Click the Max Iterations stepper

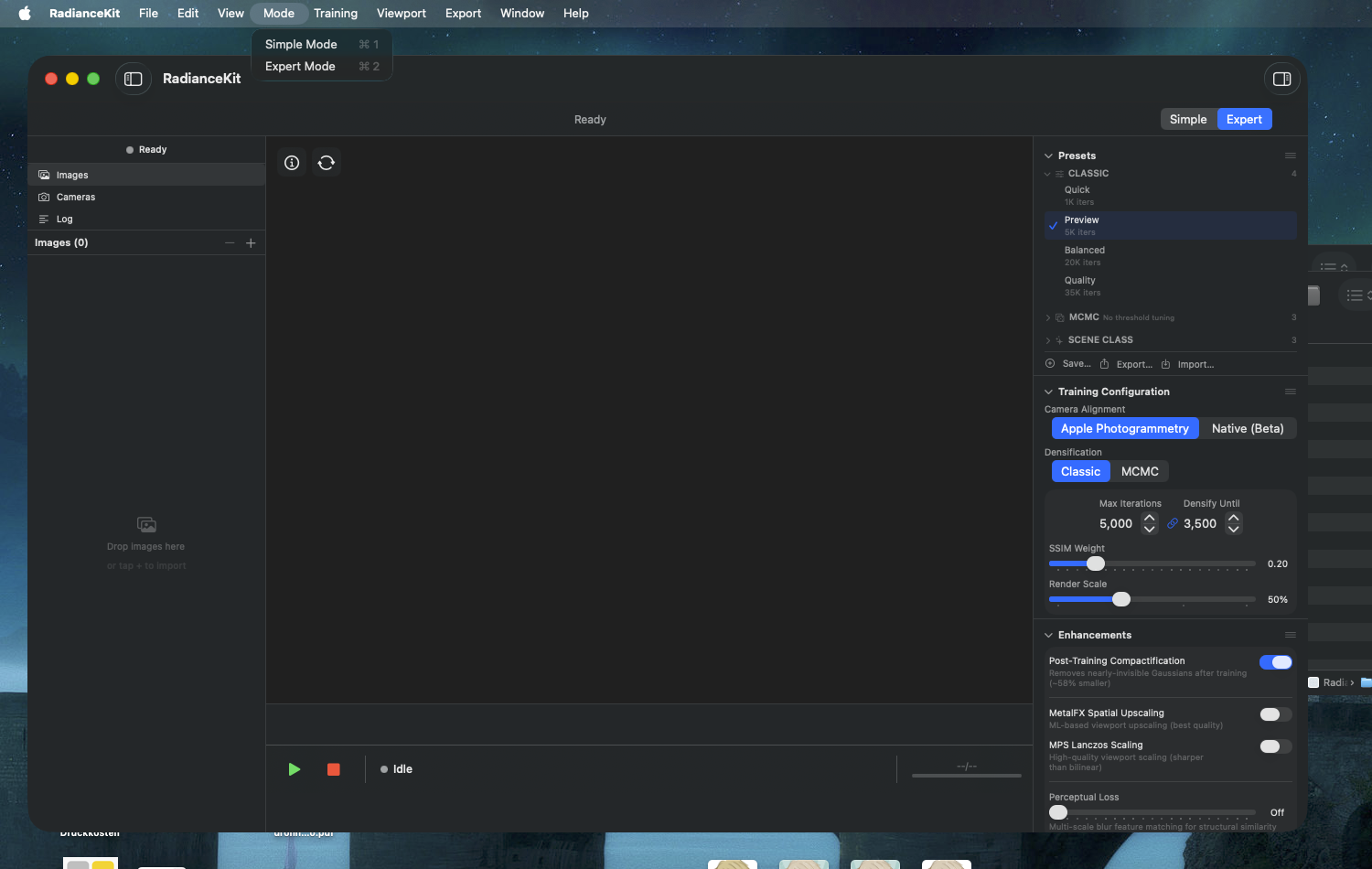click(x=1150, y=523)
